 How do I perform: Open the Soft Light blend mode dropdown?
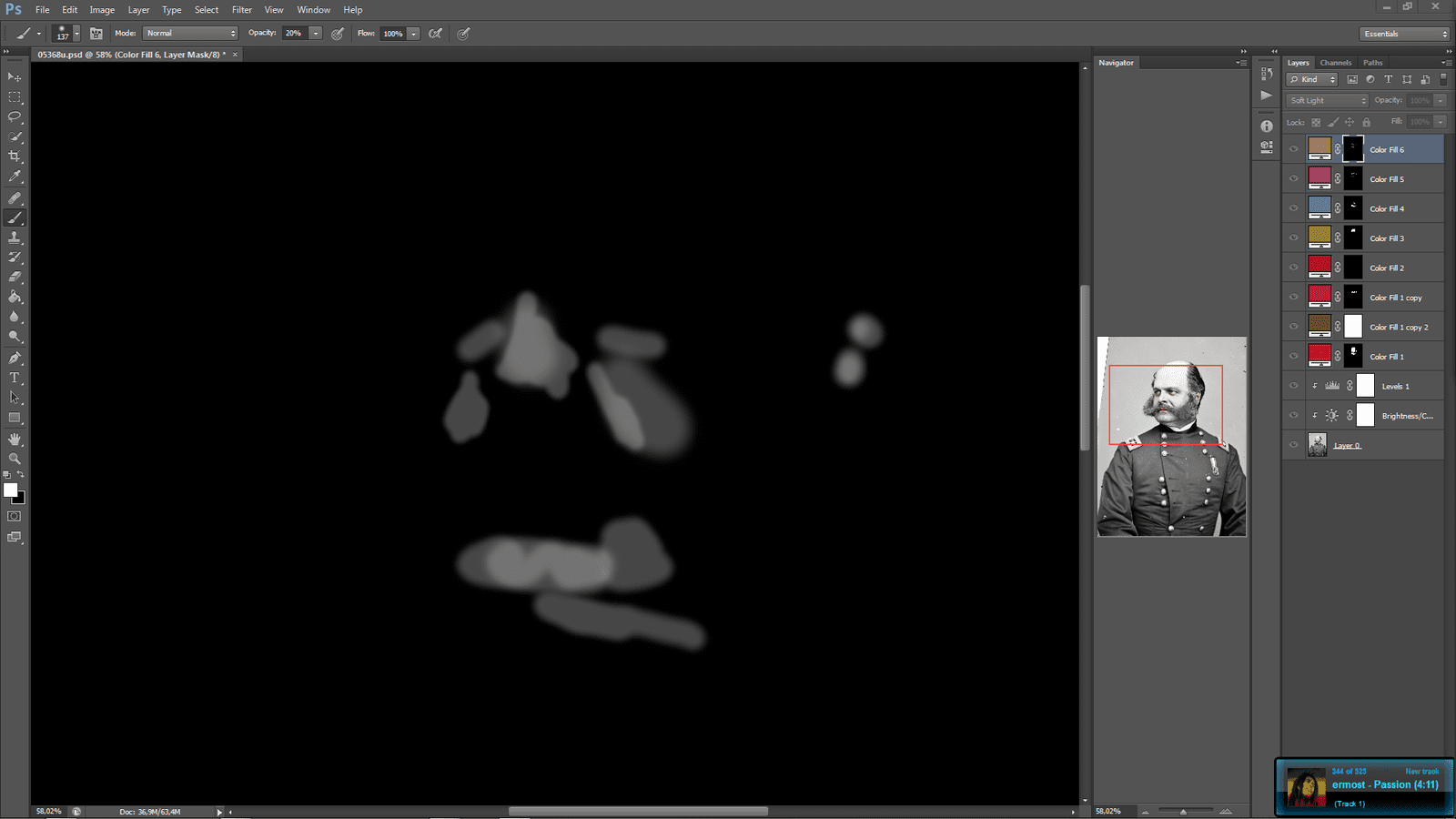(x=1327, y=100)
